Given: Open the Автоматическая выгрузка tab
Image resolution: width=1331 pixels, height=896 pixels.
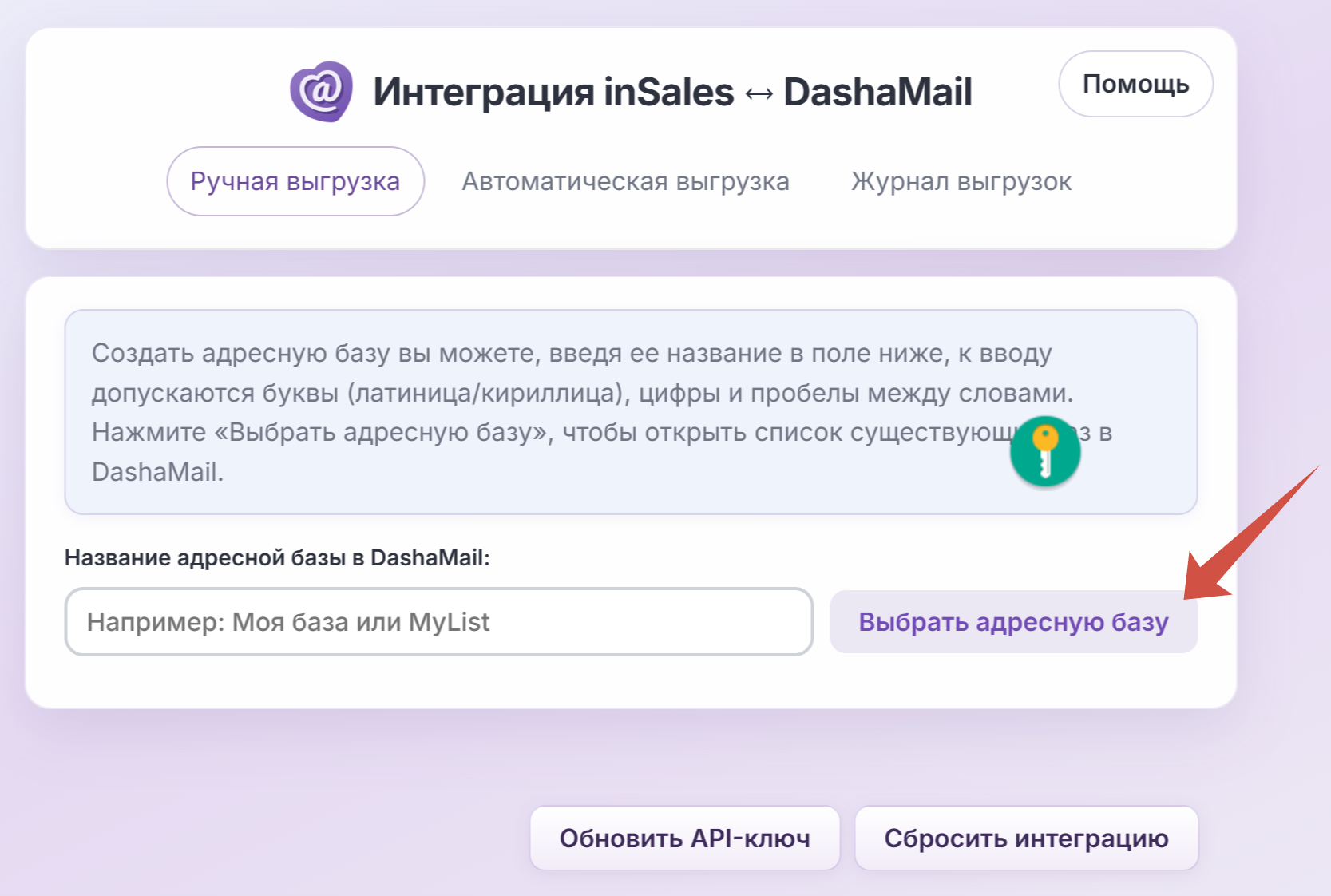Looking at the screenshot, I should [625, 181].
